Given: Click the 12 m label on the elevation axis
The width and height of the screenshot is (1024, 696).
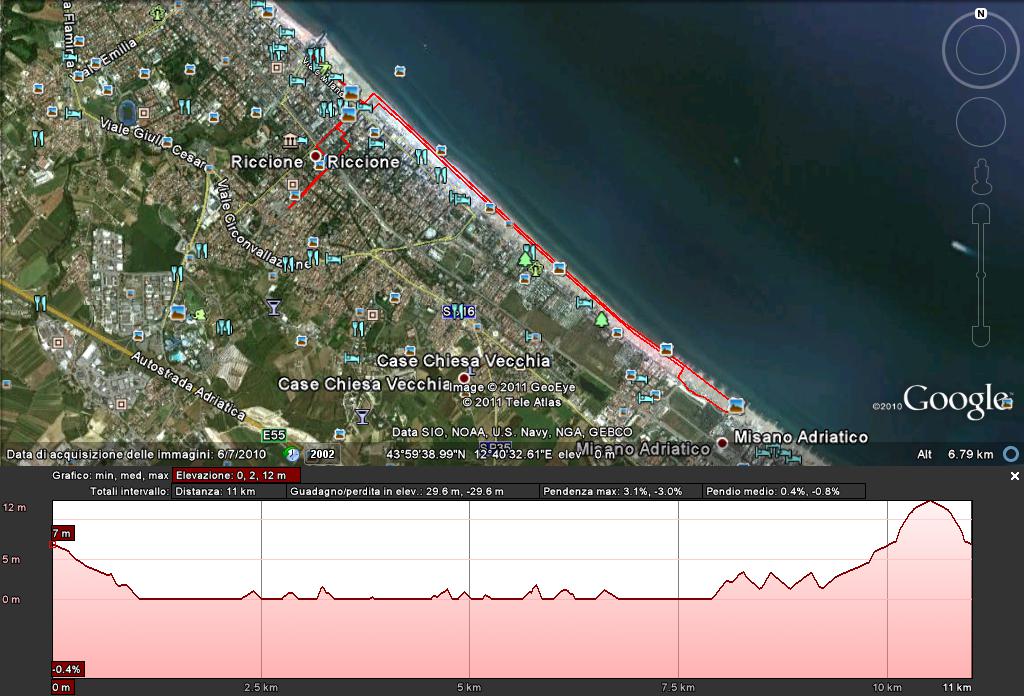Looking at the screenshot, I should click(x=14, y=507).
